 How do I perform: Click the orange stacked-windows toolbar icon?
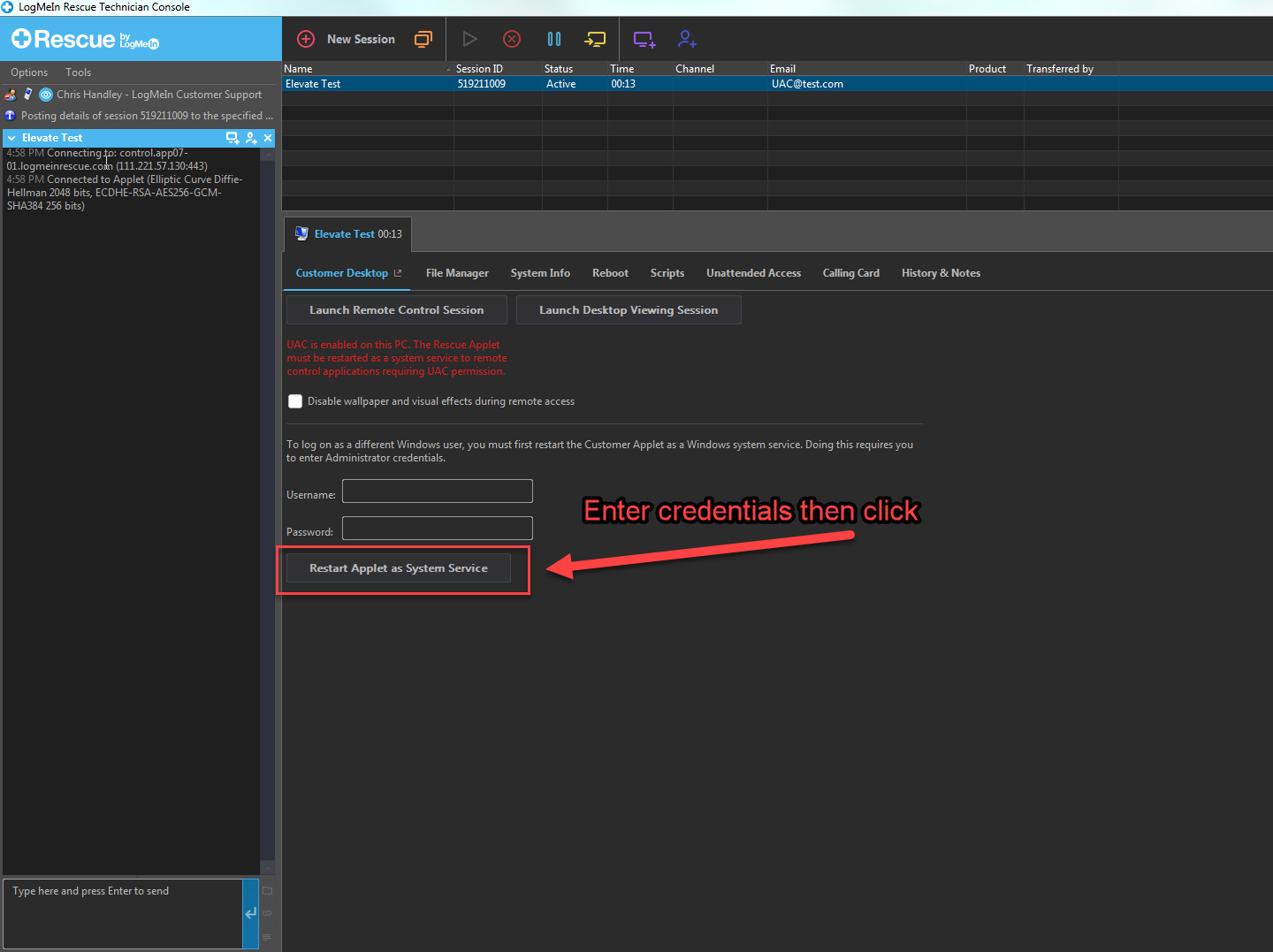click(423, 39)
